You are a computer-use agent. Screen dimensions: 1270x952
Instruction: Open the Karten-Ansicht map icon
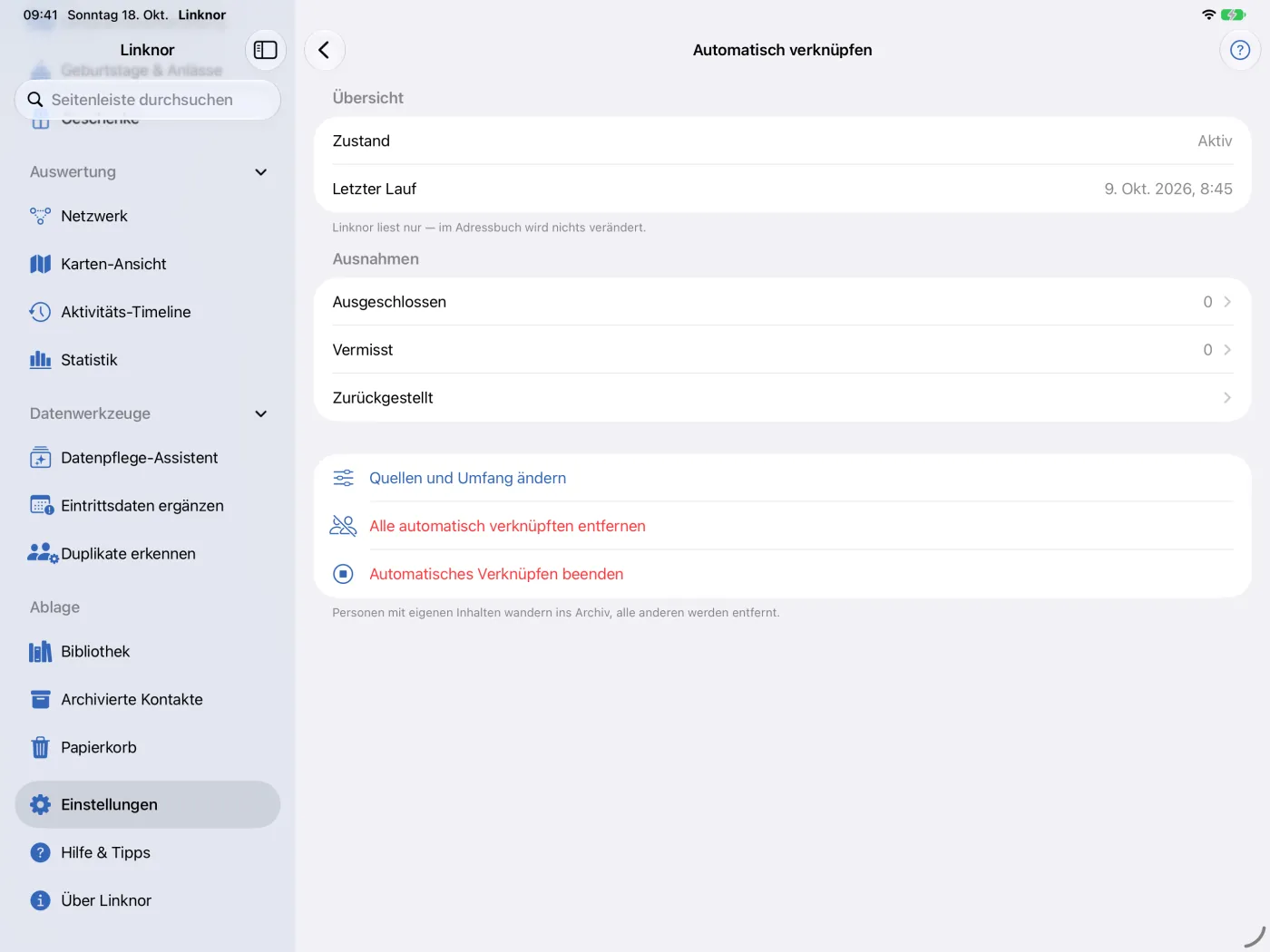(x=40, y=264)
